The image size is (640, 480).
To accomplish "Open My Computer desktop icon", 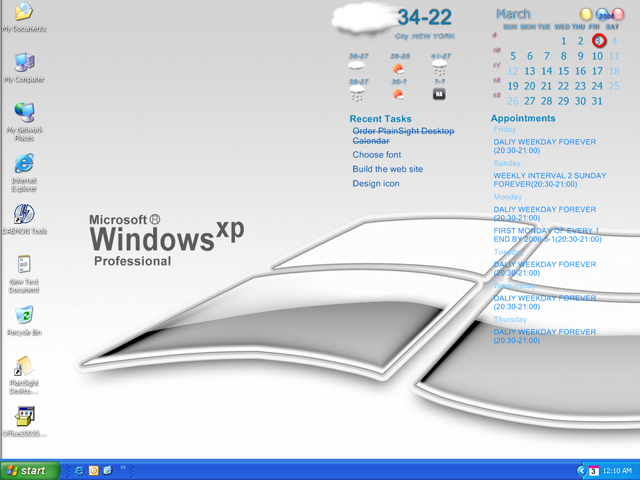I will tap(24, 67).
